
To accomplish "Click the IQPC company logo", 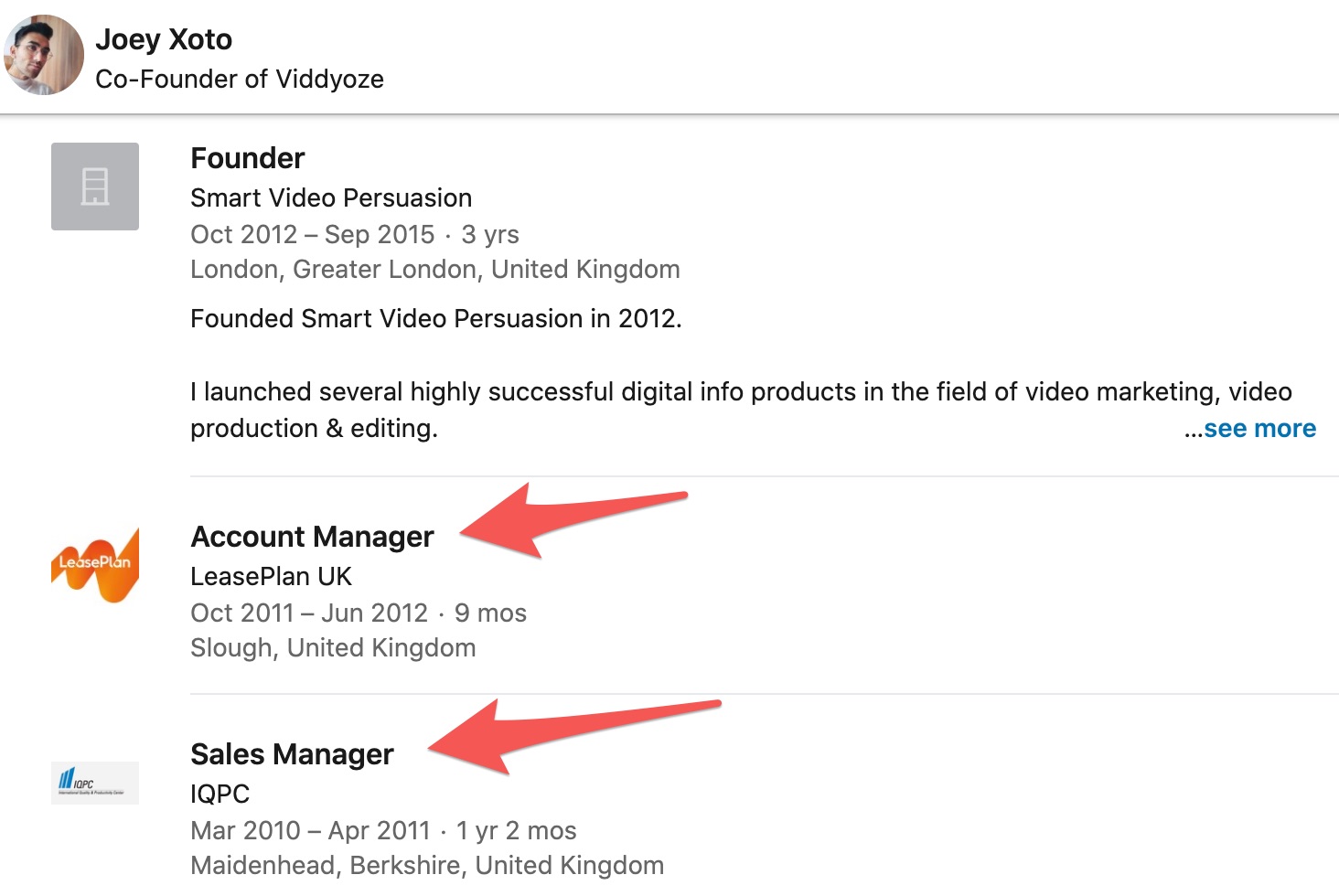I will 95,783.
